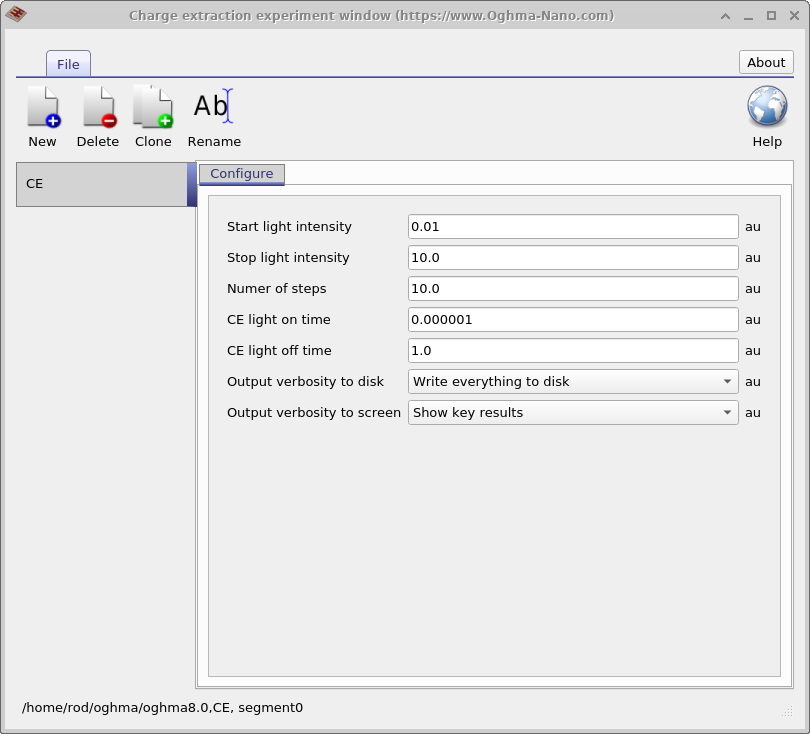Click the green plus on the New icon
810x734 pixels.
[x=51, y=123]
